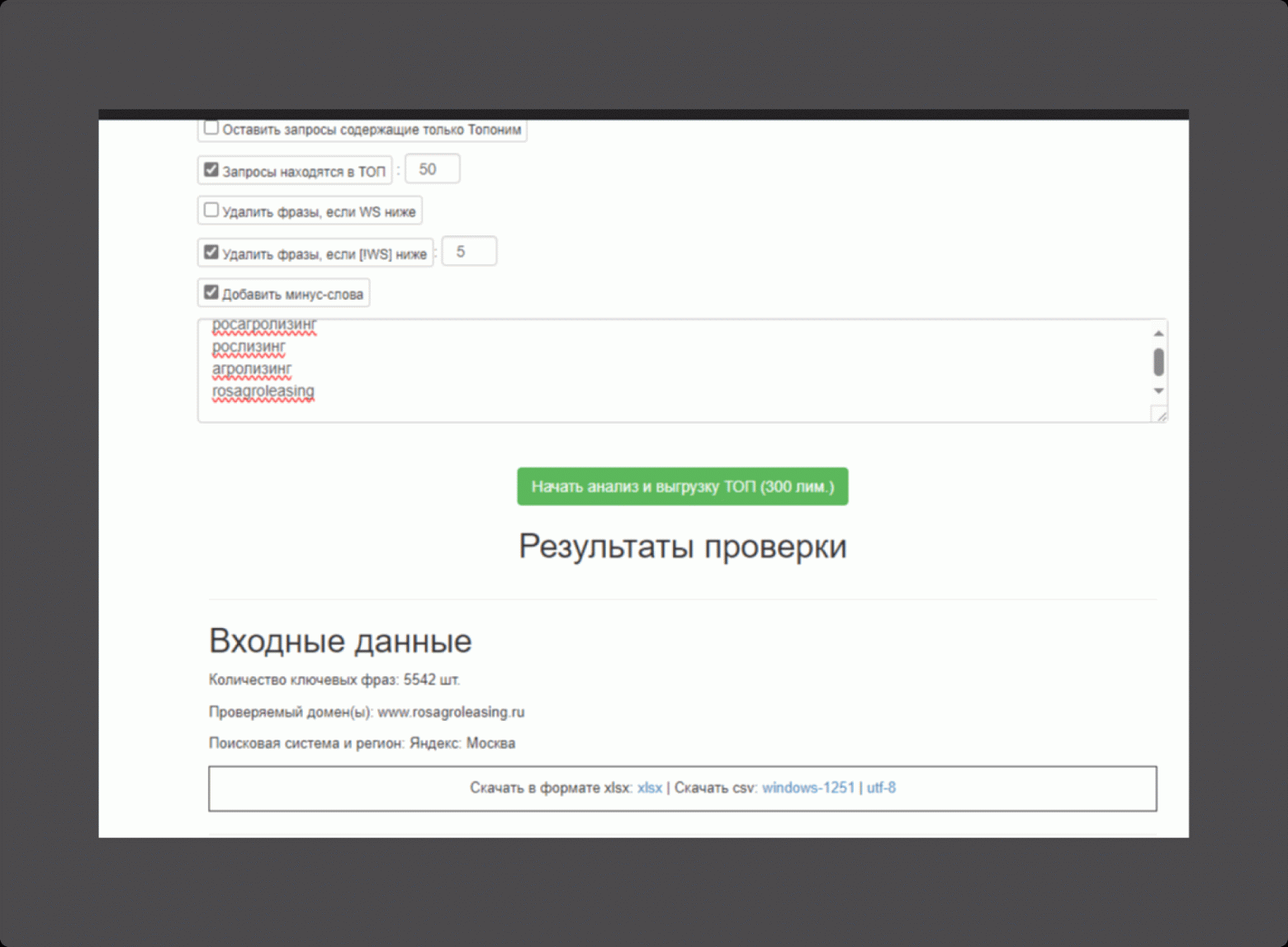Click the minus-words scrollbar thumb
This screenshot has height=947, width=1288.
point(1158,362)
